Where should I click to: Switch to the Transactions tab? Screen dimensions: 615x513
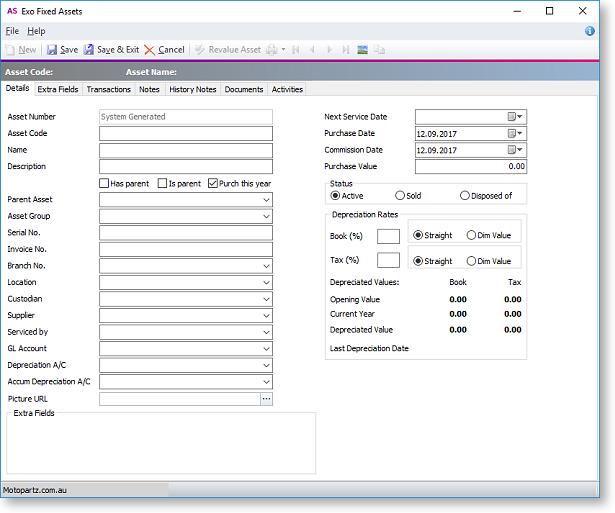click(x=108, y=89)
